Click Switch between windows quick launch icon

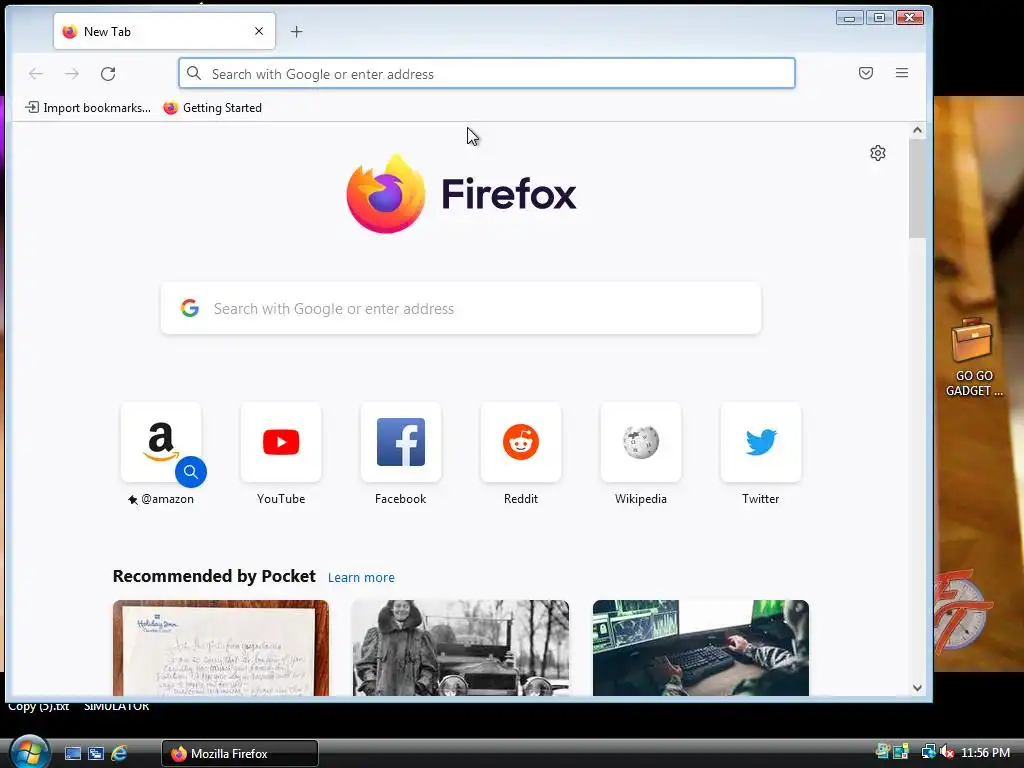point(96,754)
